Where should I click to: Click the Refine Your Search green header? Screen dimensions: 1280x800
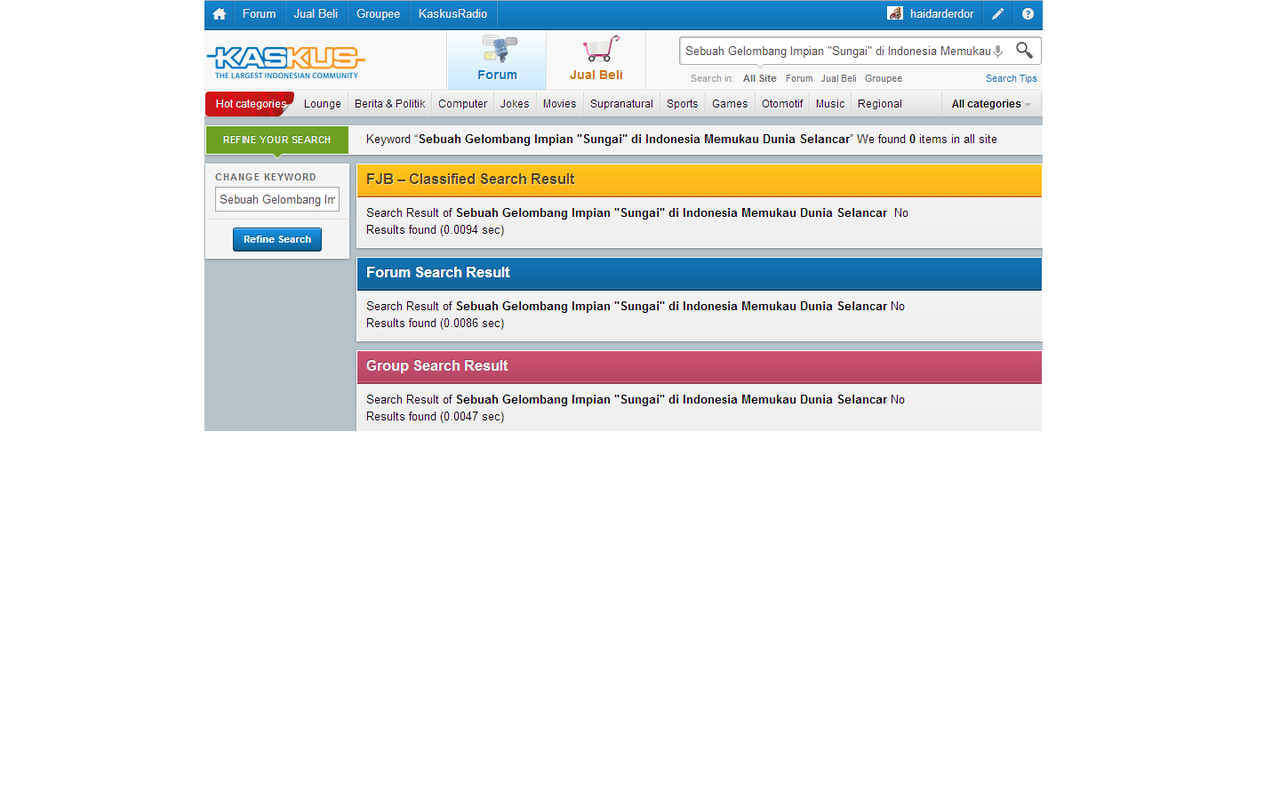[277, 140]
